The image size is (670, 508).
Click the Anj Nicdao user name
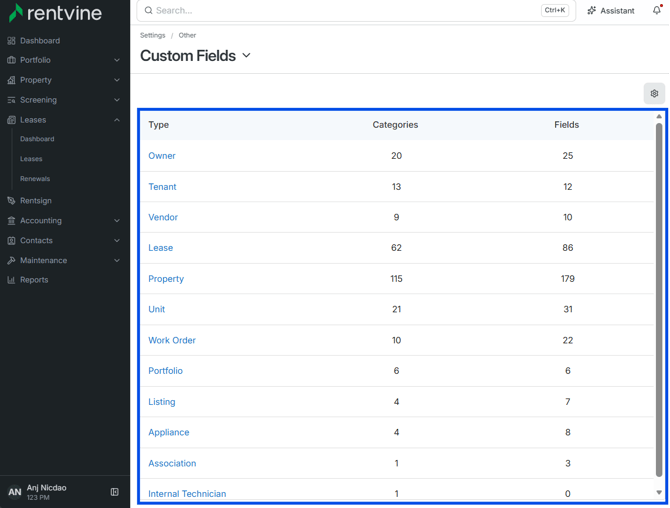click(47, 488)
